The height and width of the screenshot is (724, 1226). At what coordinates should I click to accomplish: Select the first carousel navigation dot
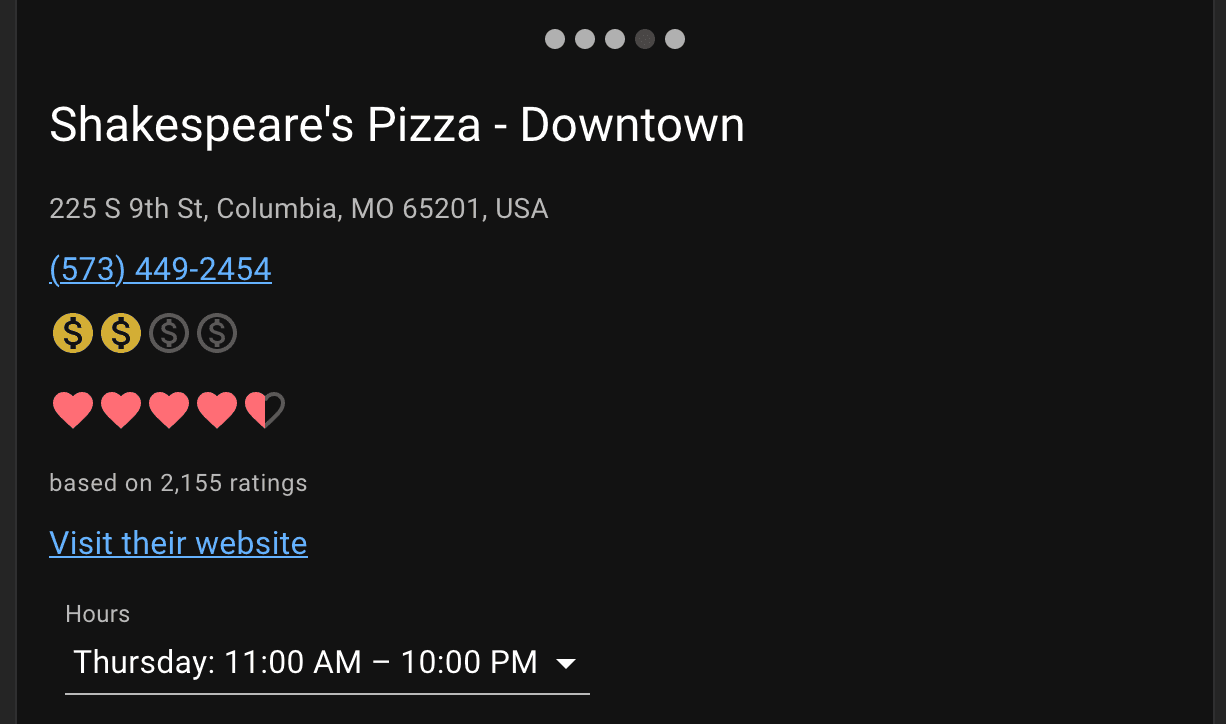555,39
